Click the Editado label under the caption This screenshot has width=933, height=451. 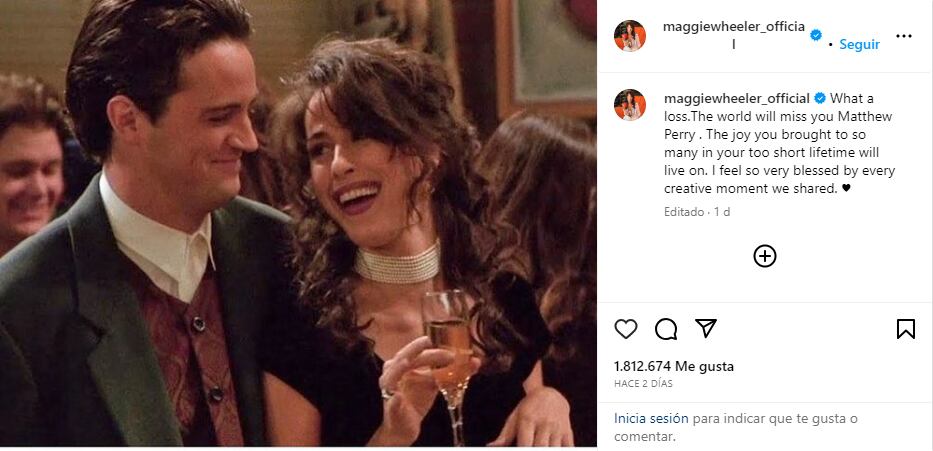[684, 212]
